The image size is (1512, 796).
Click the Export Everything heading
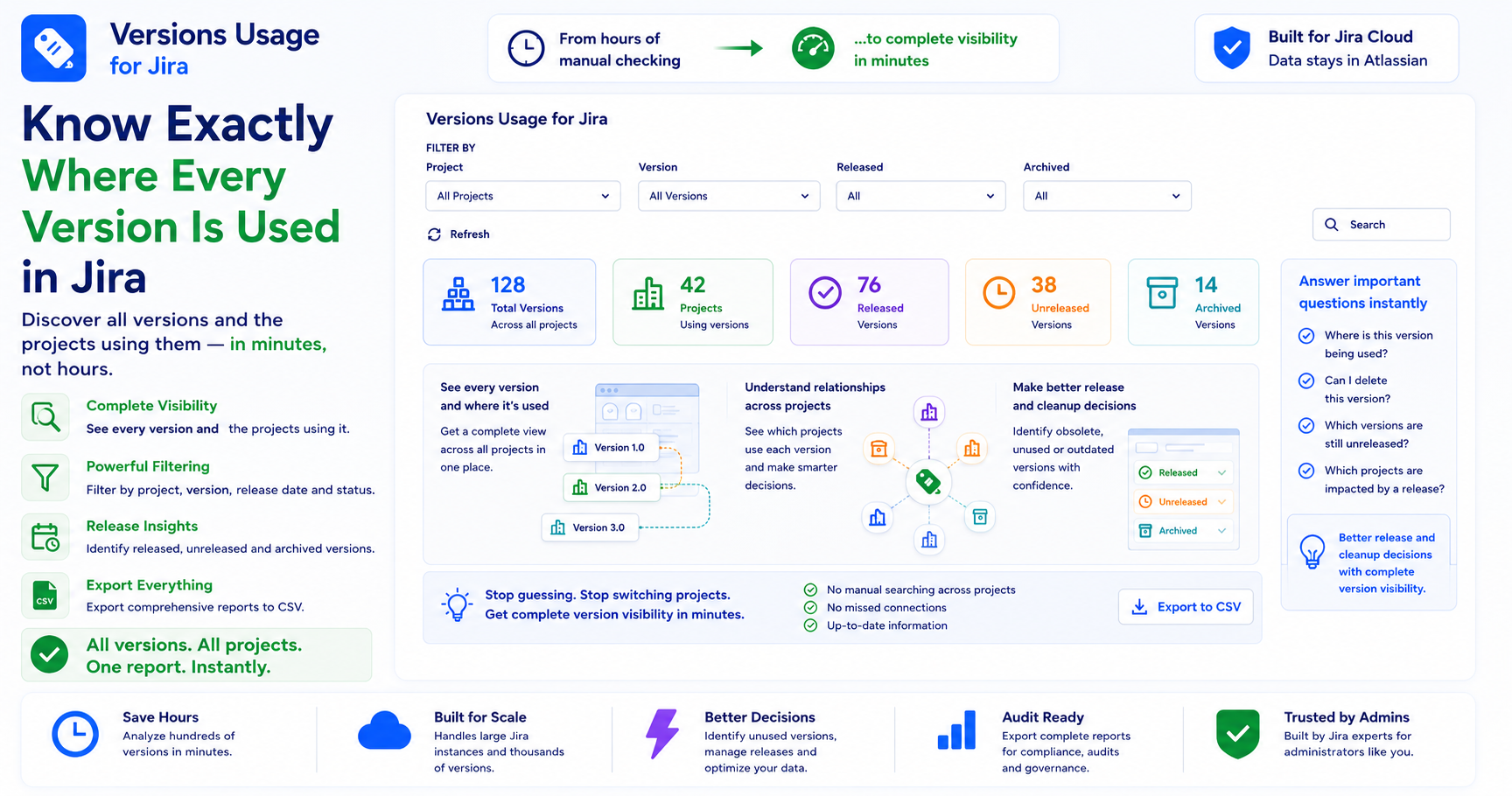tap(149, 585)
